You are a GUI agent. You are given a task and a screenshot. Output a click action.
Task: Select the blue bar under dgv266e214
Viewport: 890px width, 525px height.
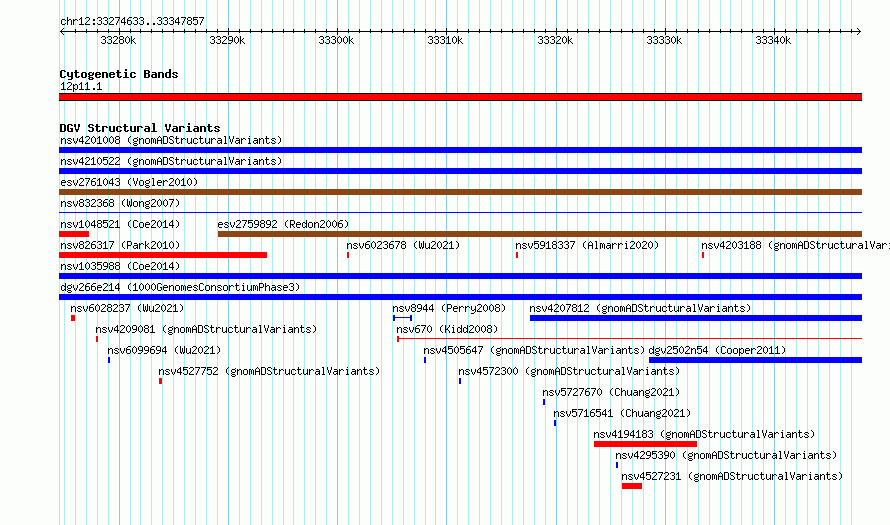click(460, 297)
